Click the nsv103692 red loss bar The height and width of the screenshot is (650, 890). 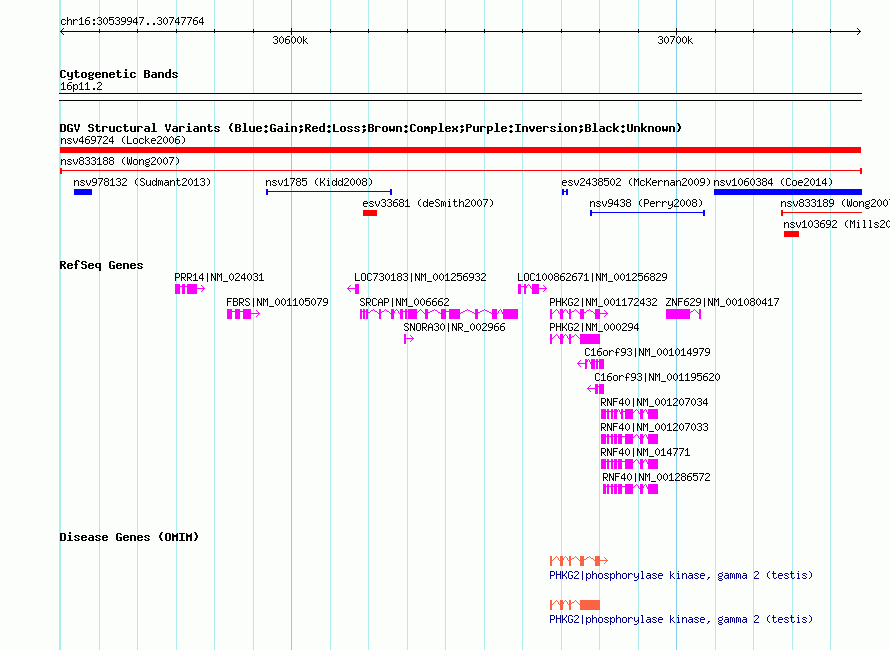point(791,234)
